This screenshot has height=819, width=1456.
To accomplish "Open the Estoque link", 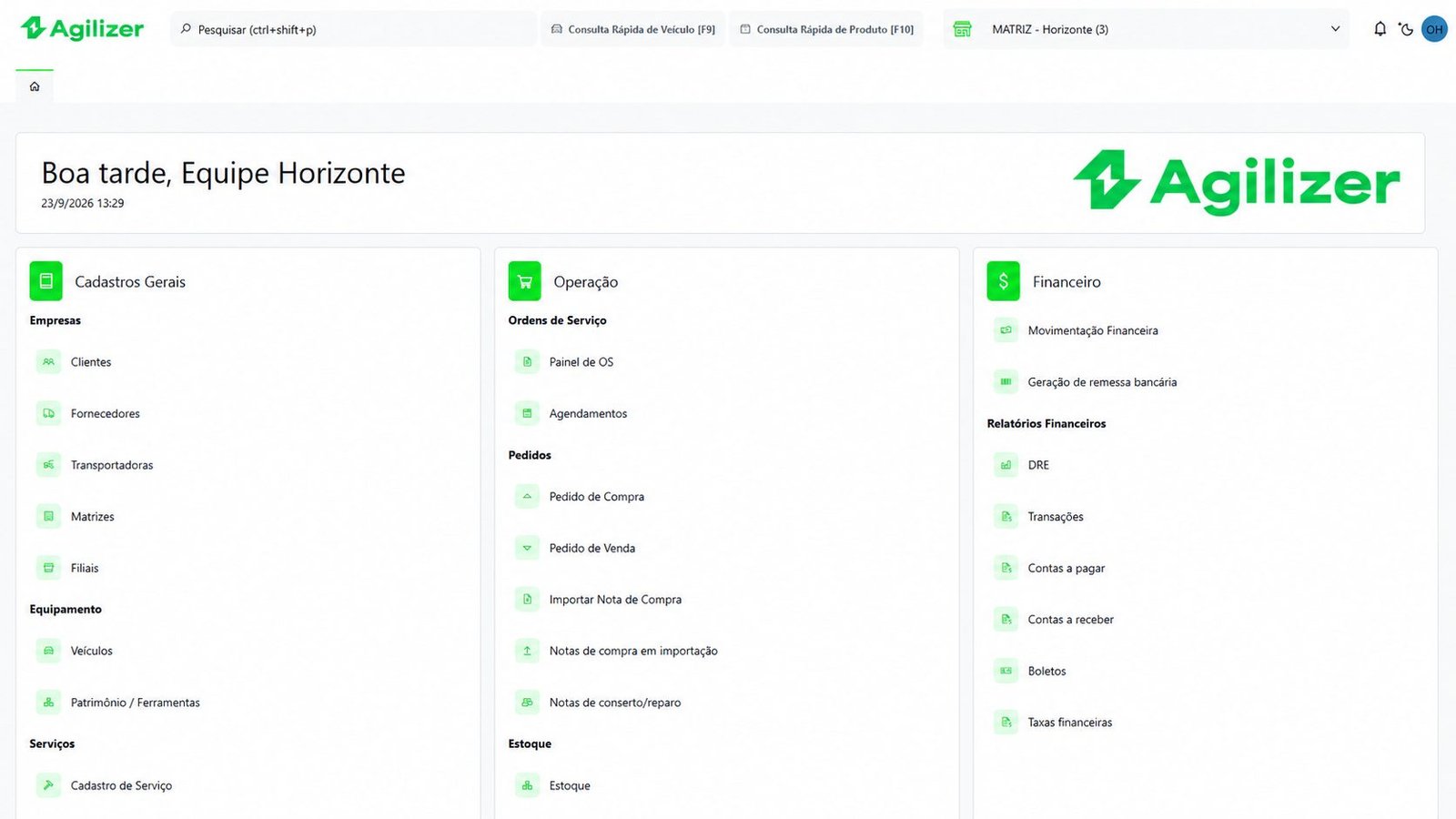I will pos(570,785).
